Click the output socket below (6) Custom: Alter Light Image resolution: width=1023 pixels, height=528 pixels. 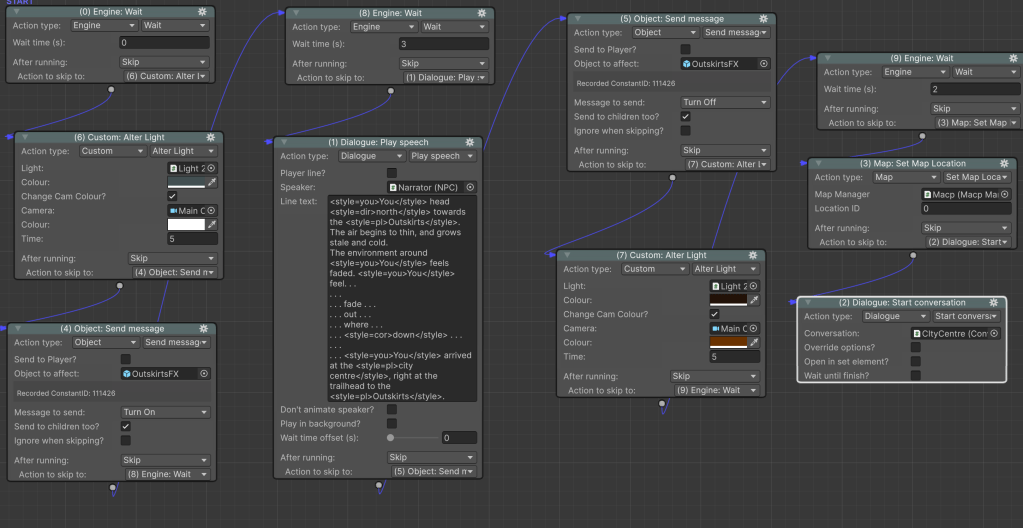[120, 285]
